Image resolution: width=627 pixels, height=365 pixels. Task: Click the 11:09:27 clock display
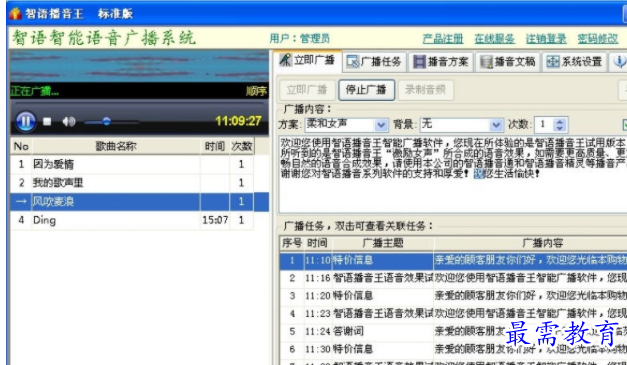pos(238,121)
